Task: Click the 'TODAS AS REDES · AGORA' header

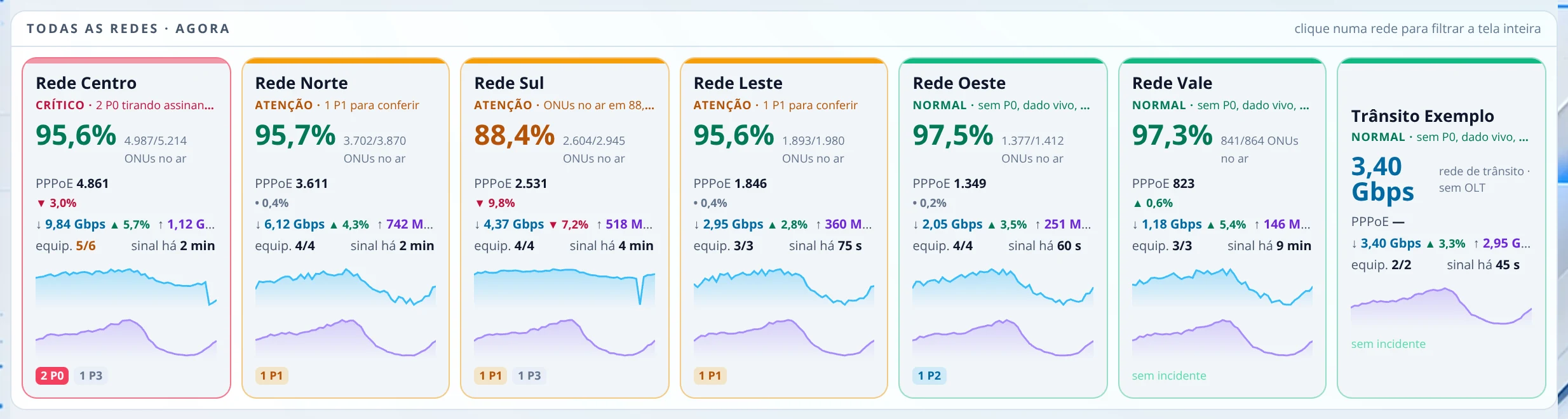Action: pyautogui.click(x=128, y=29)
